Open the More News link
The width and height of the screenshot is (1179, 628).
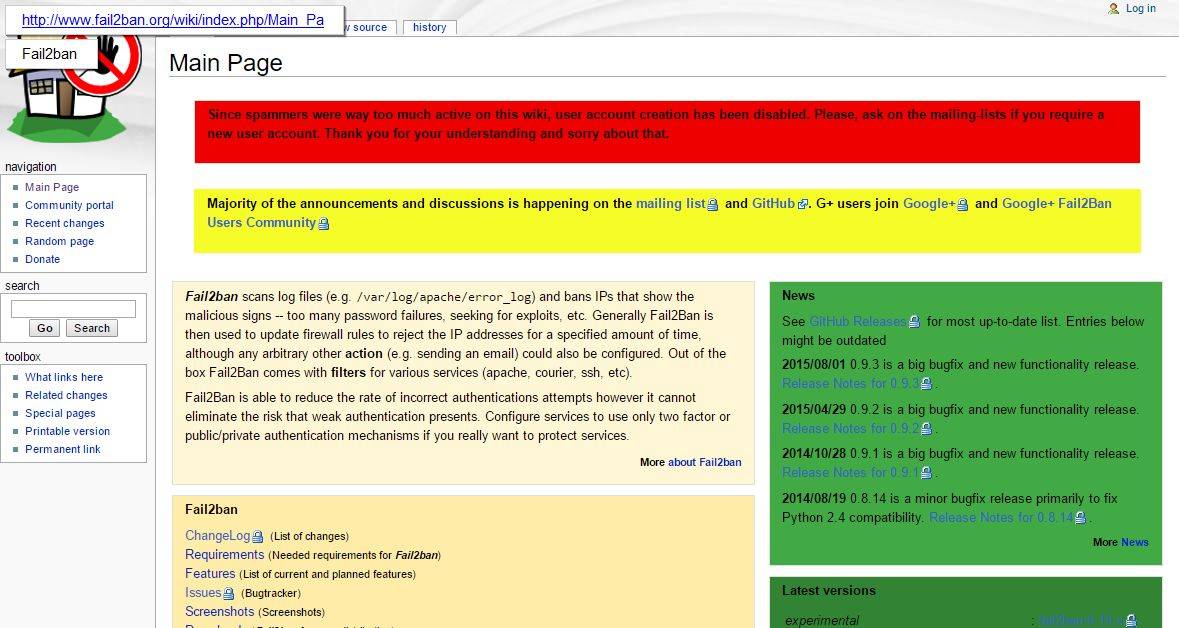point(1135,542)
